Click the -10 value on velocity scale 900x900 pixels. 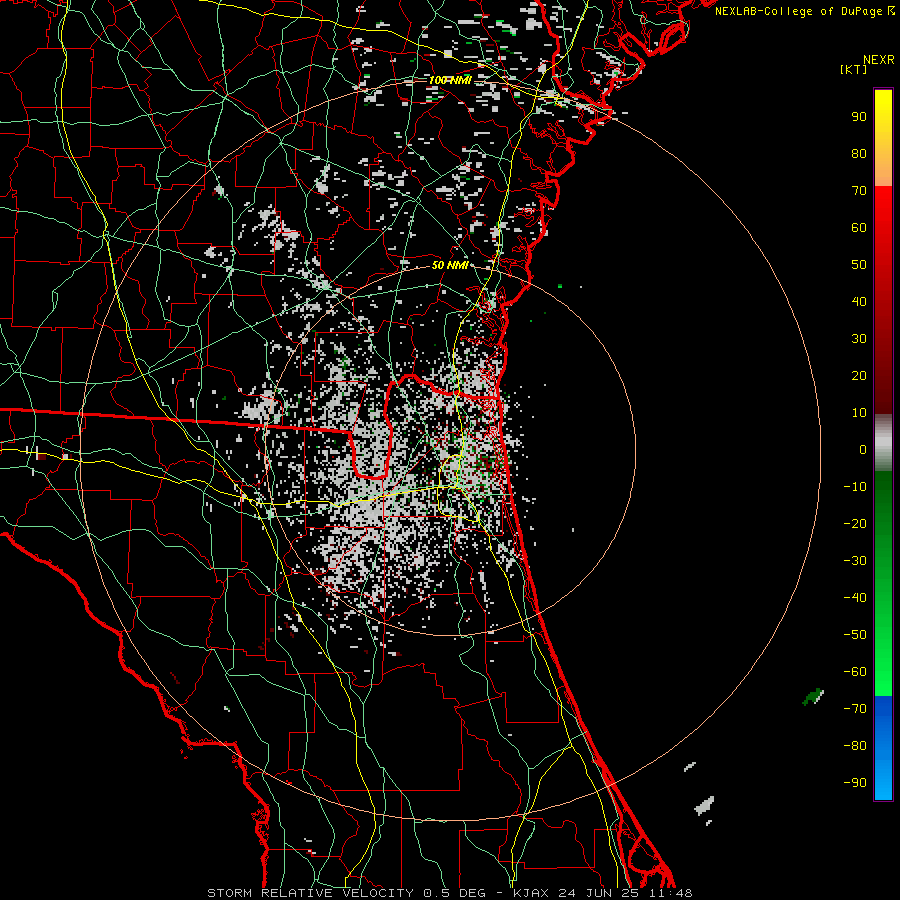point(855,487)
